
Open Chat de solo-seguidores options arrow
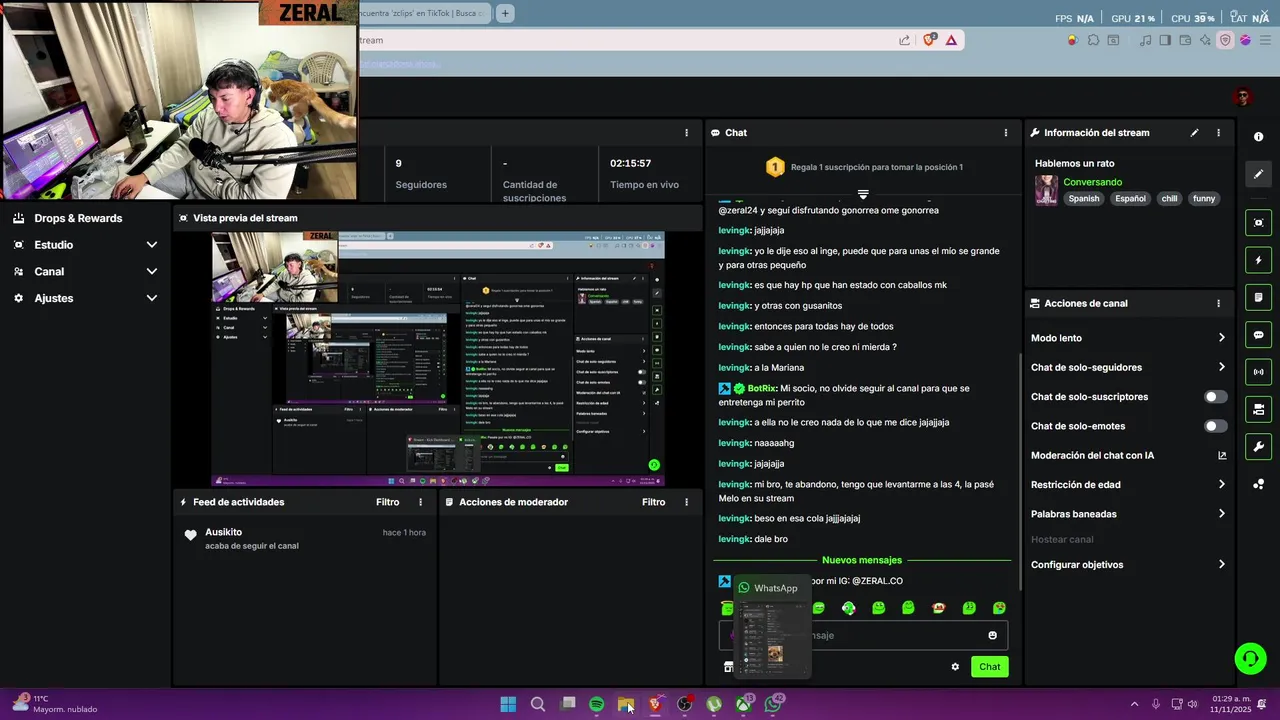[1221, 367]
